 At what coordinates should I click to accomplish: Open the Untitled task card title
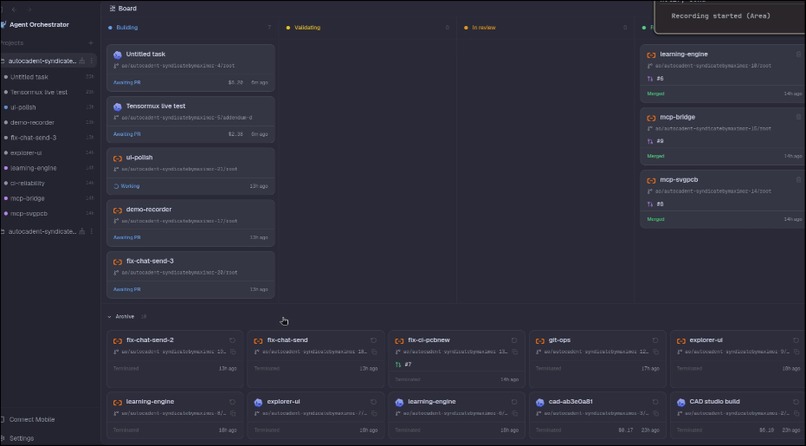pyautogui.click(x=145, y=54)
